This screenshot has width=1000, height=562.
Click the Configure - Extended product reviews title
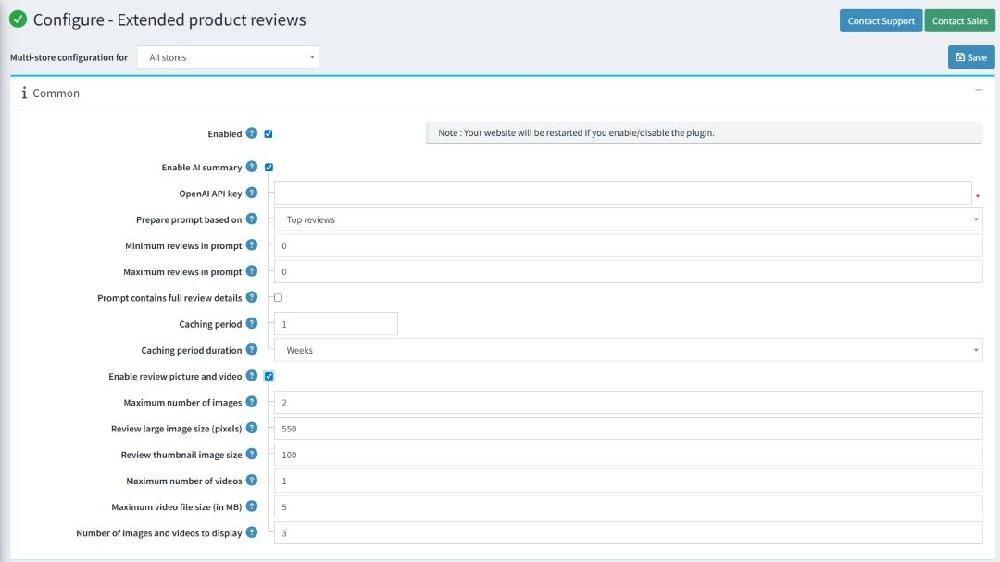pyautogui.click(x=170, y=20)
